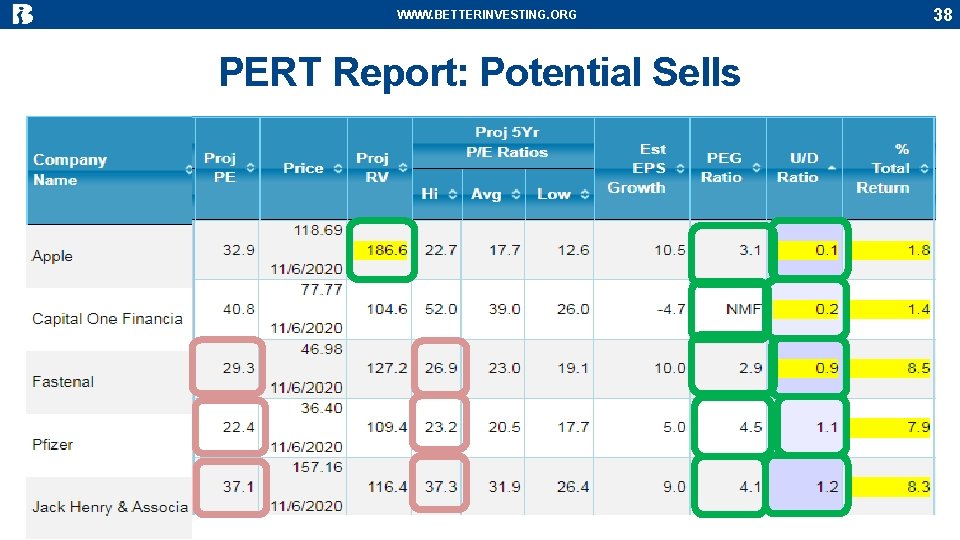Image resolution: width=960 pixels, height=540 pixels.
Task: Click the Proj 5Yr P/E Ratios header
Action: 506,142
